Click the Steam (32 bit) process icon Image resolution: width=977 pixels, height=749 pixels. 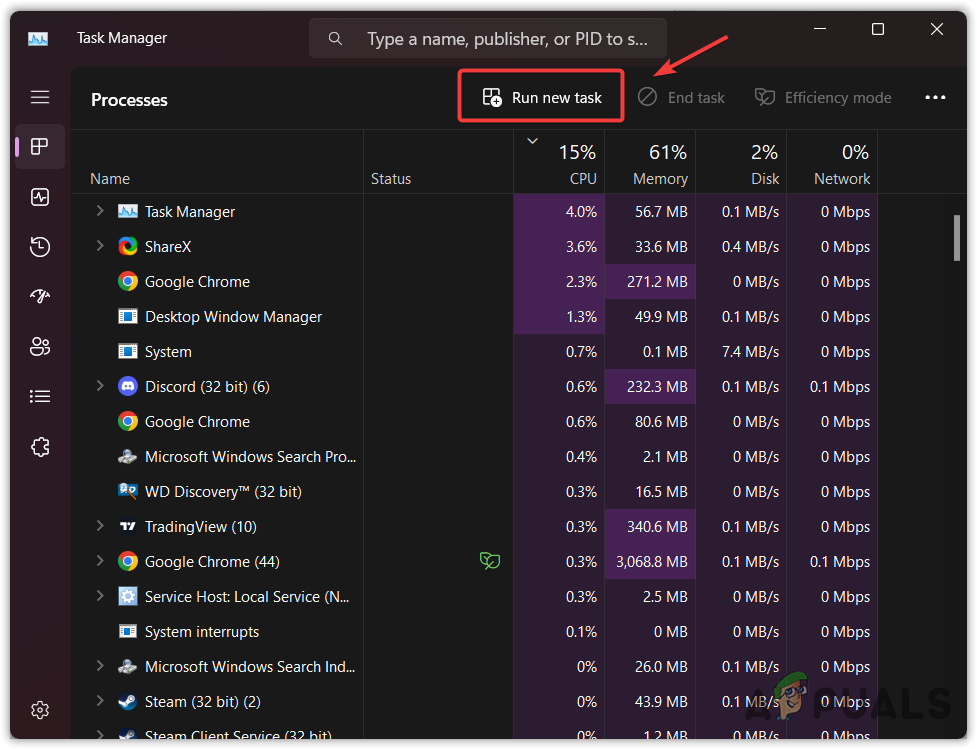pos(128,702)
